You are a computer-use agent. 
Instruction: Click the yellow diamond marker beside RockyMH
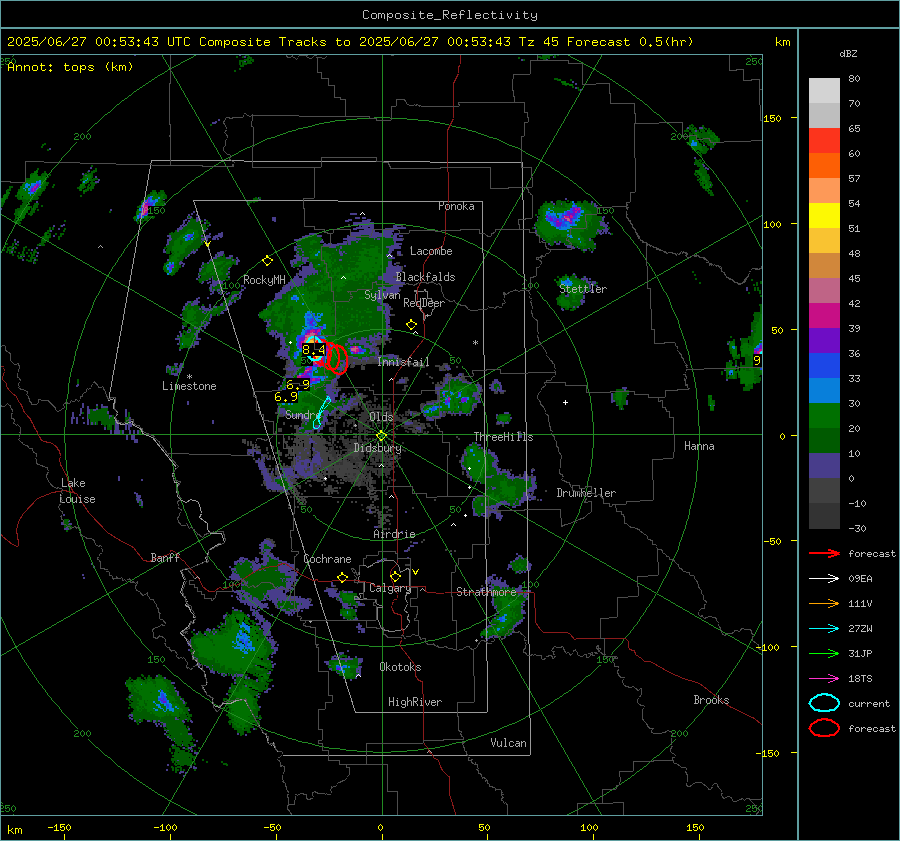coord(267,261)
